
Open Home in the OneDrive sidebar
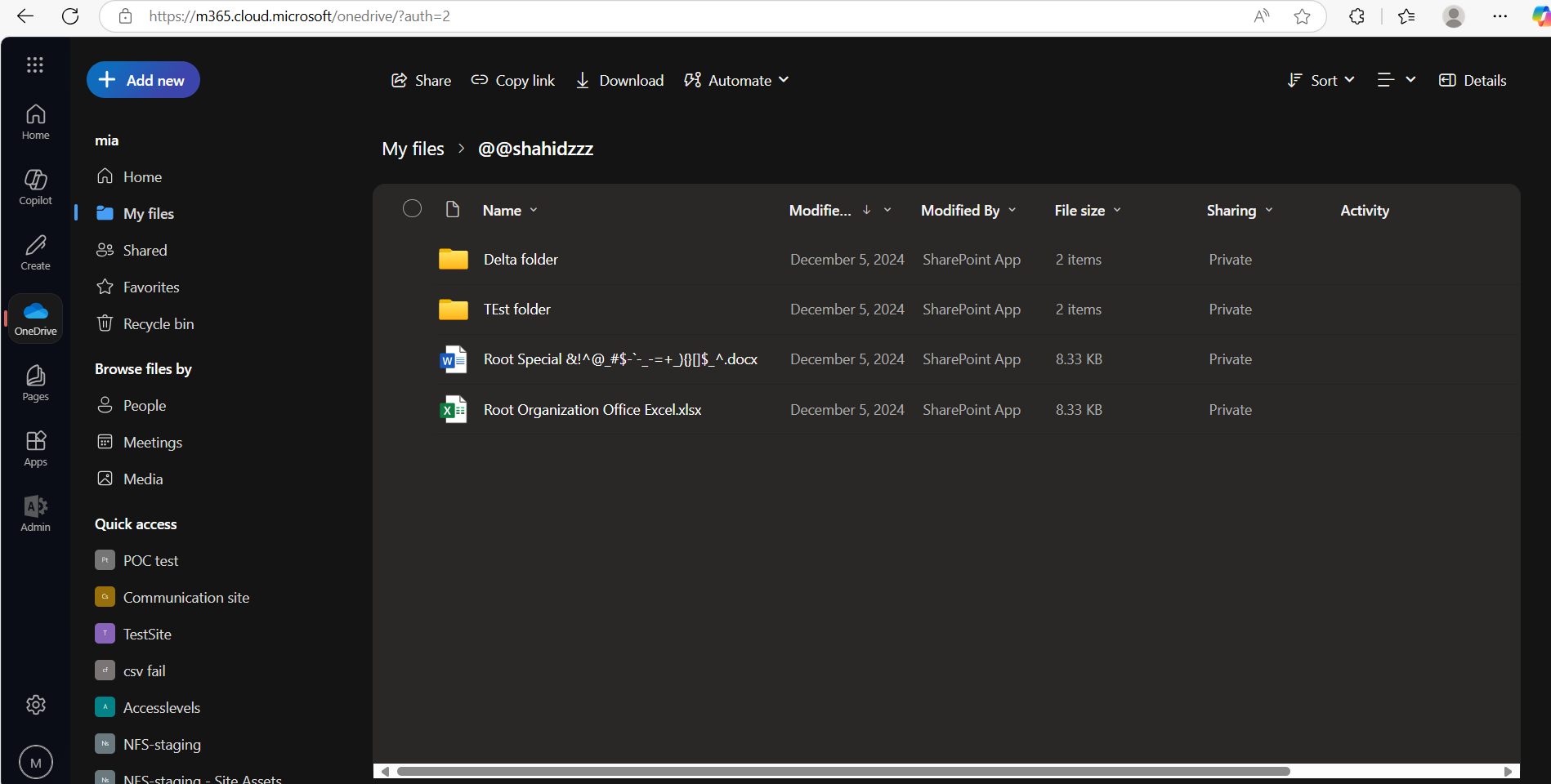142,176
